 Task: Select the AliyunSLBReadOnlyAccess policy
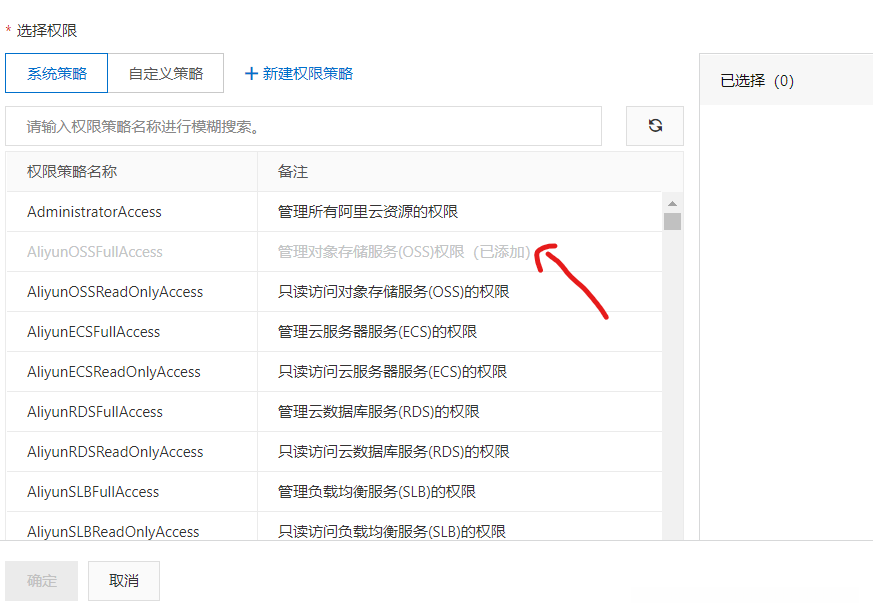click(113, 532)
